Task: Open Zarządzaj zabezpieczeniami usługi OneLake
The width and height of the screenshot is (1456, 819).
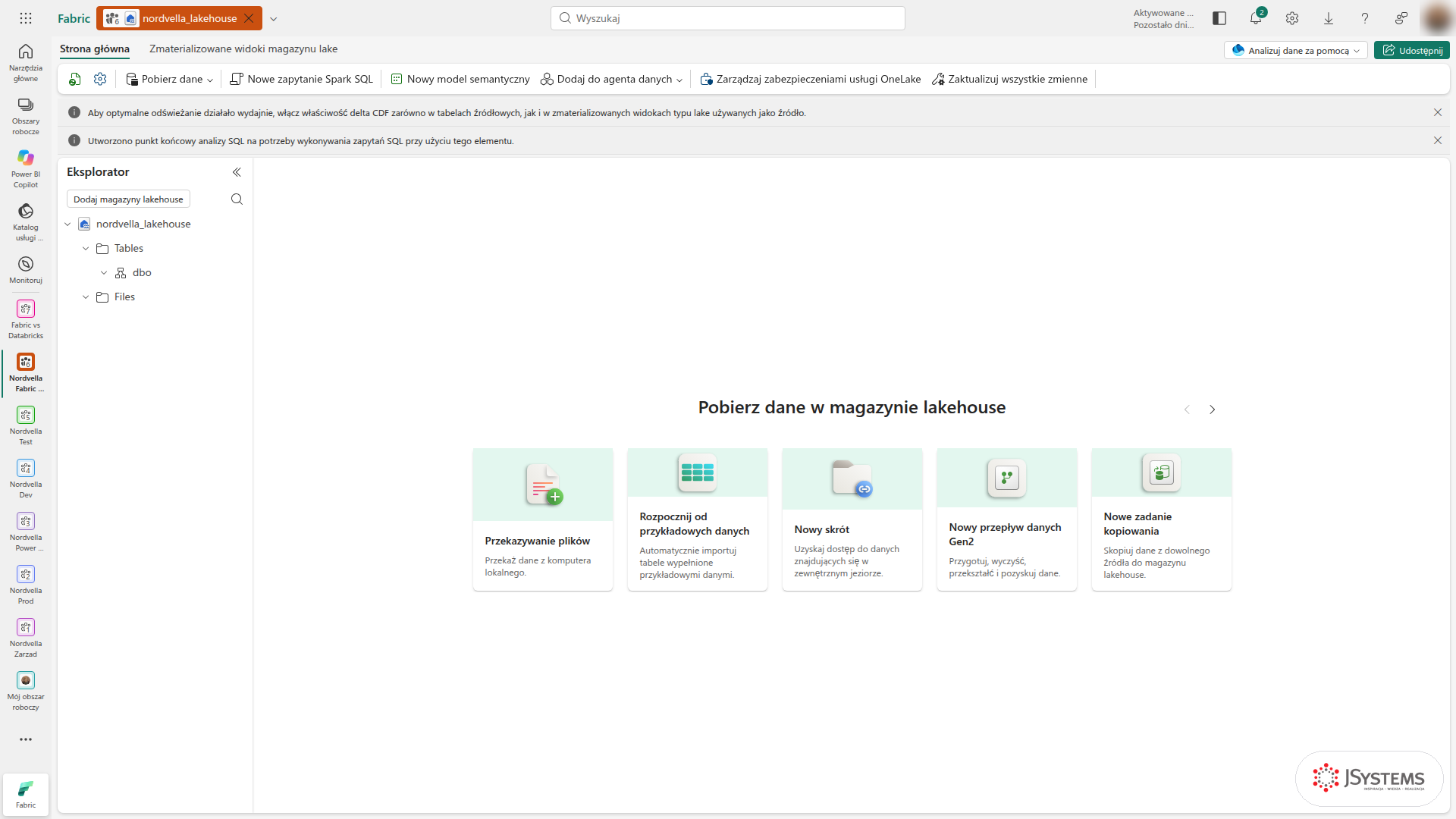Action: [810, 79]
